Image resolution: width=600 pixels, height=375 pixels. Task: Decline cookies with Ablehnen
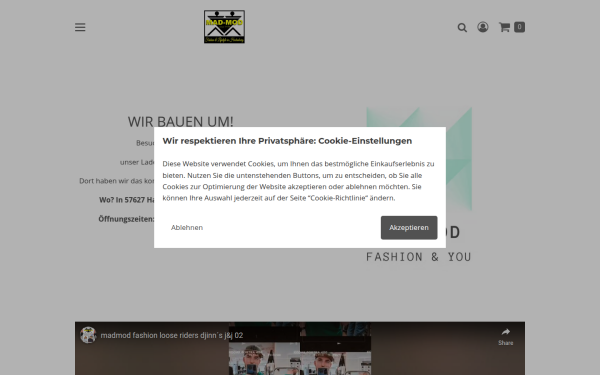click(187, 227)
